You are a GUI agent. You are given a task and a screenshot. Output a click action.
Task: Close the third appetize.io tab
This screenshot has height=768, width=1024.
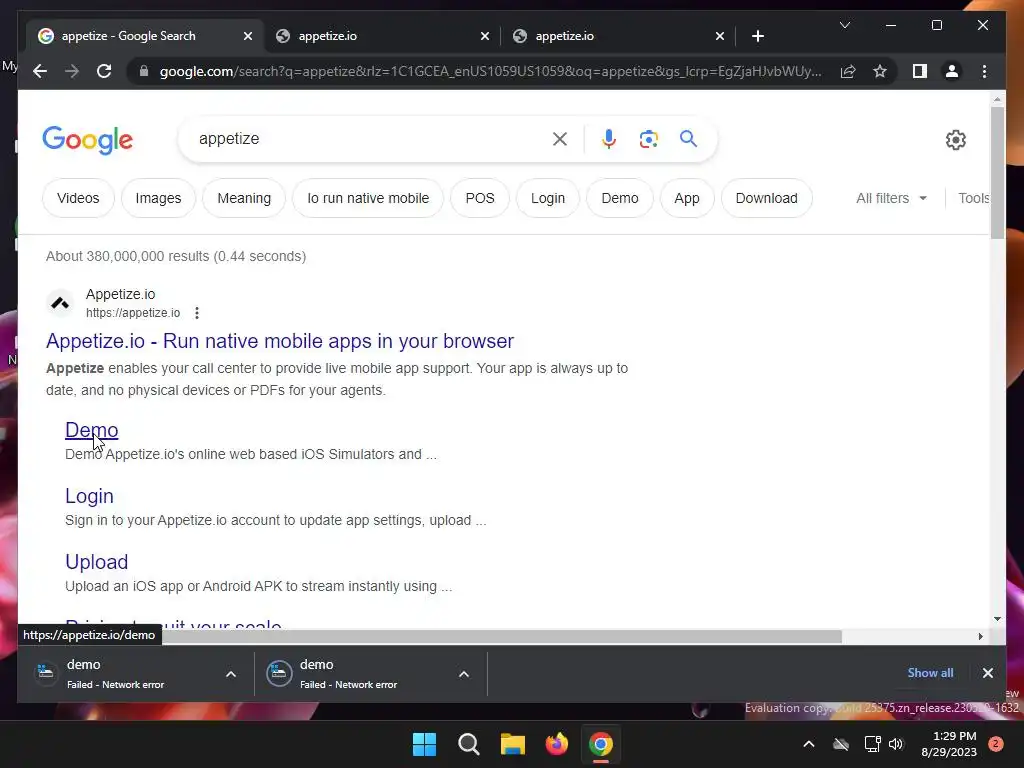click(720, 36)
